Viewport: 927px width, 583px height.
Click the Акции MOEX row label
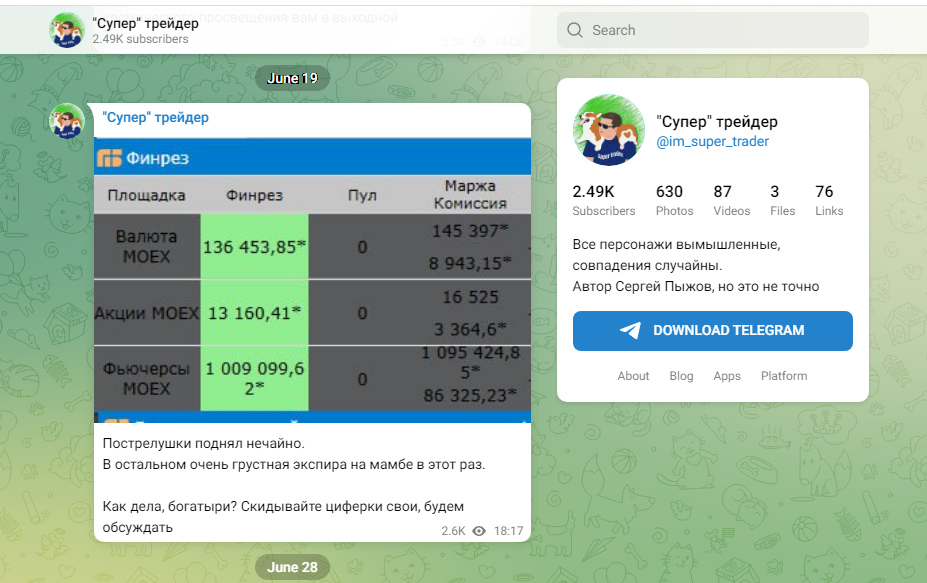coord(147,313)
